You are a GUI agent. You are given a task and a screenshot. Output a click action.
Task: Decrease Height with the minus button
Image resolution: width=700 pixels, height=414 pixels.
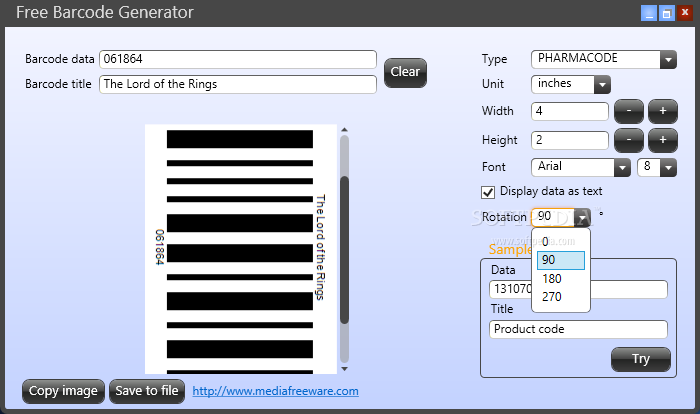tap(629, 140)
